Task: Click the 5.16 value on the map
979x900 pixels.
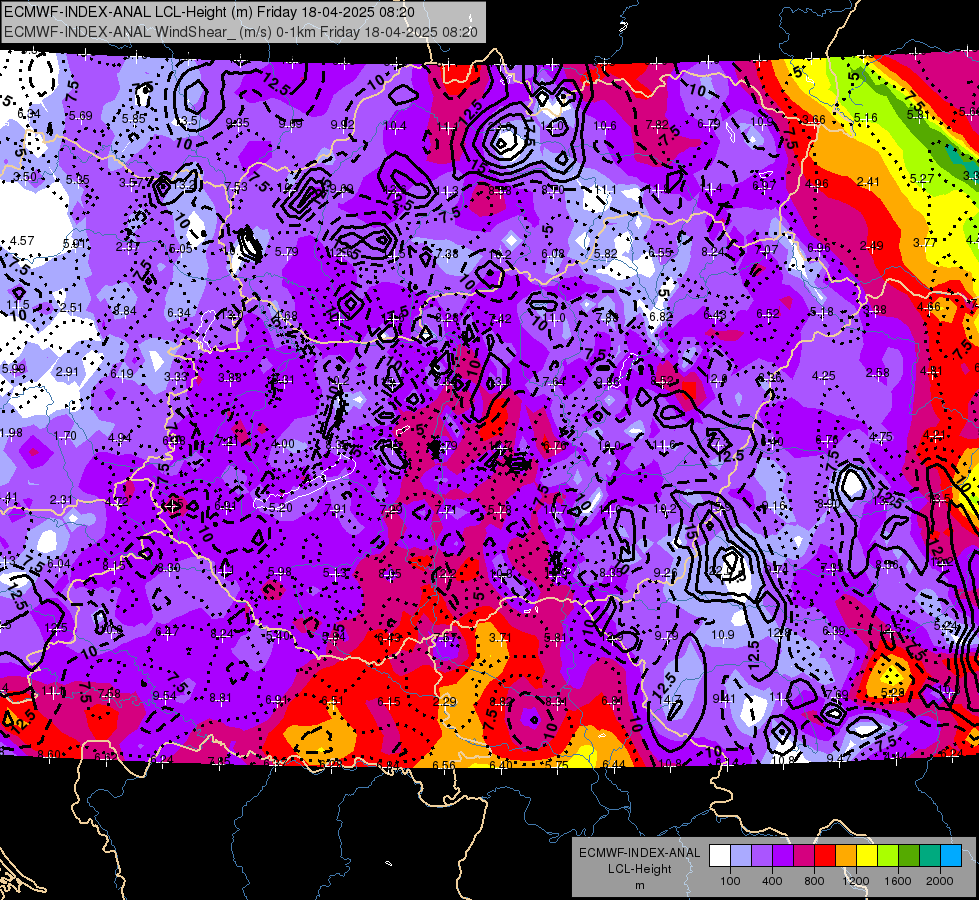Action: pyautogui.click(x=866, y=117)
